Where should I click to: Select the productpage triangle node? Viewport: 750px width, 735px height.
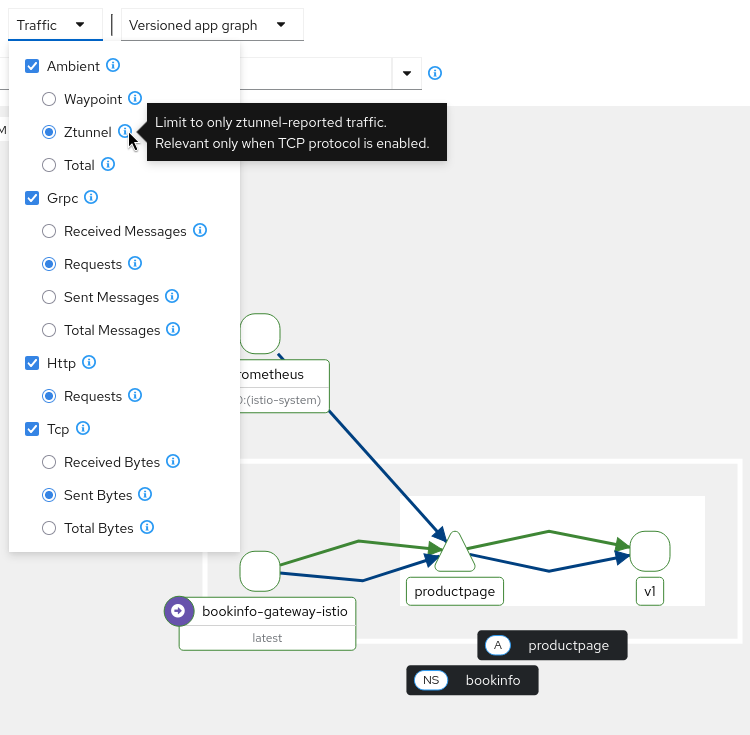pyautogui.click(x=454, y=552)
